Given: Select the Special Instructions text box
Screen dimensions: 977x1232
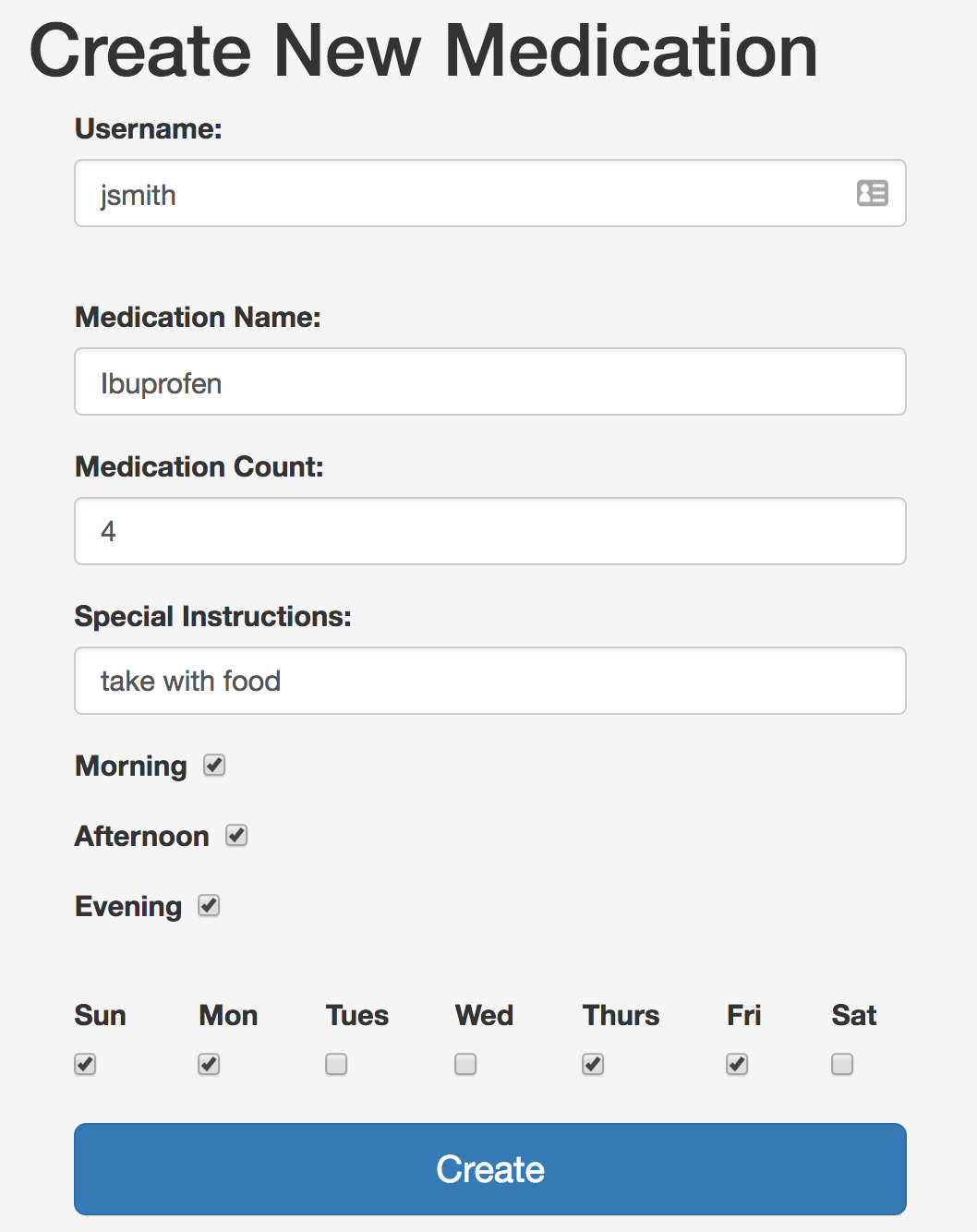Looking at the screenshot, I should coord(489,682).
